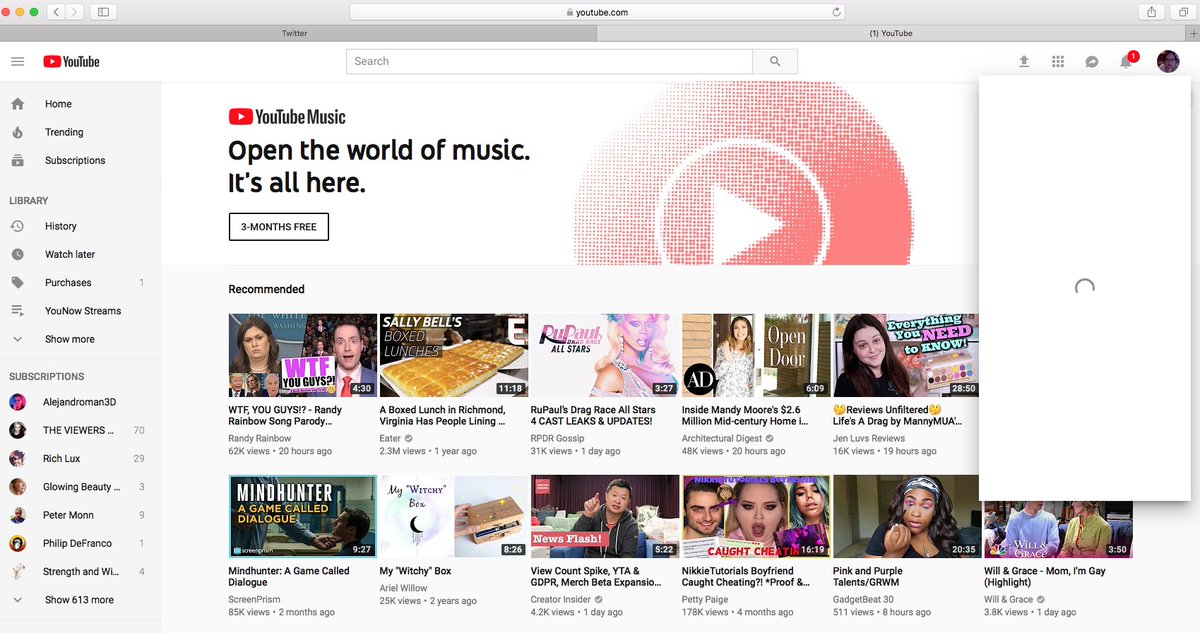The image size is (1200, 633).
Task: Open Eater channel link
Action: click(390, 438)
